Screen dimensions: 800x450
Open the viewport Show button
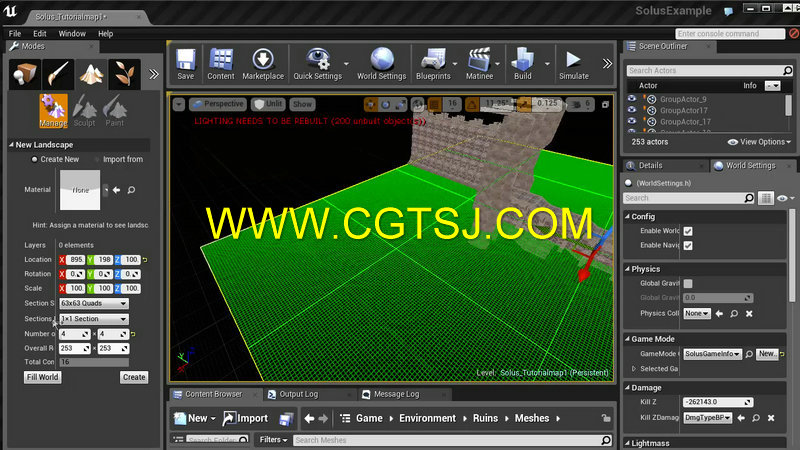pyautogui.click(x=302, y=105)
